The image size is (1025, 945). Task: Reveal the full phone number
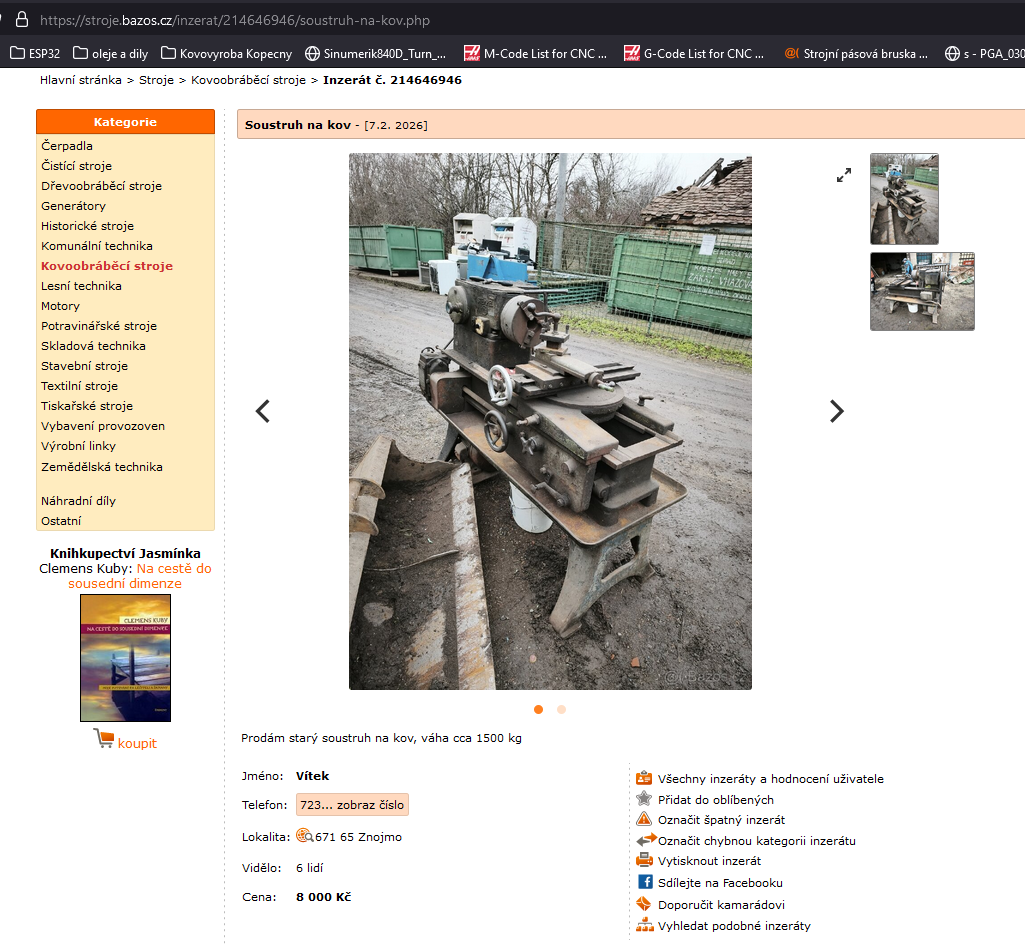tap(352, 805)
